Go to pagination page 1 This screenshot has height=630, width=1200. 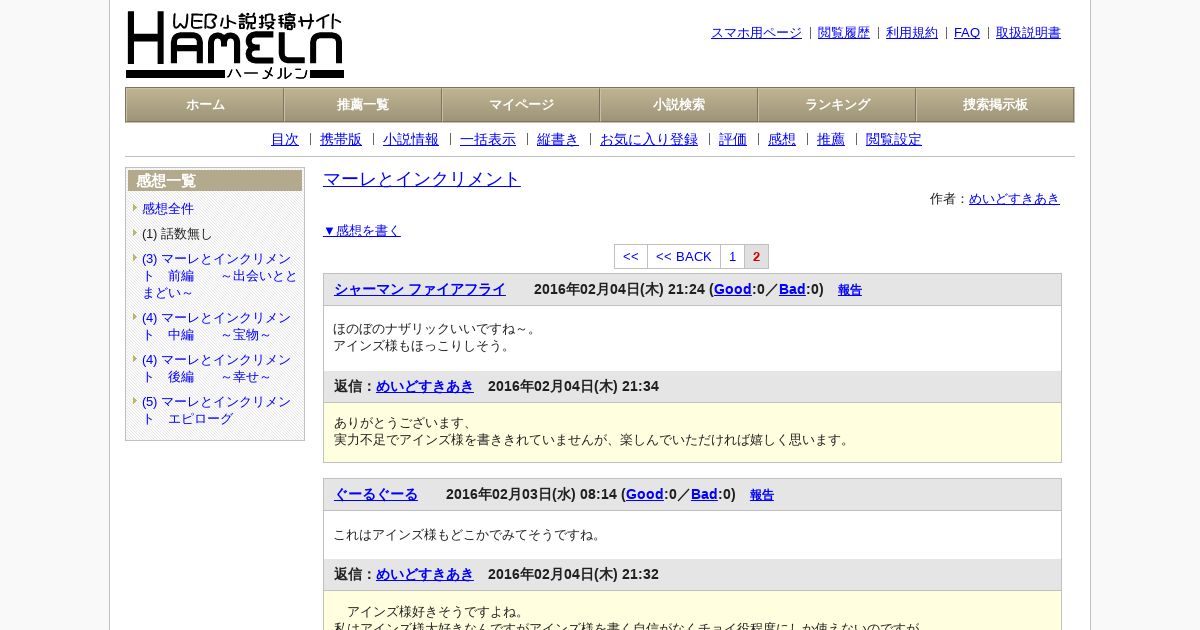point(733,257)
